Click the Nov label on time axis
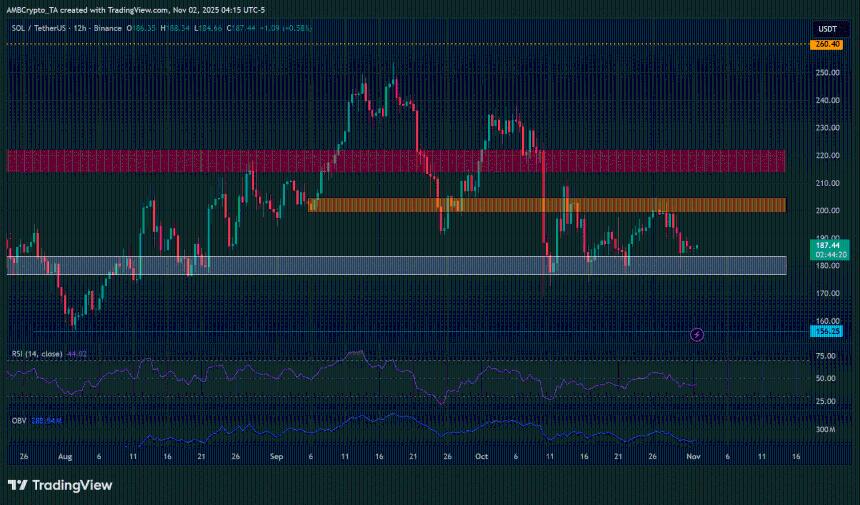The height and width of the screenshot is (505, 860). pos(693,455)
